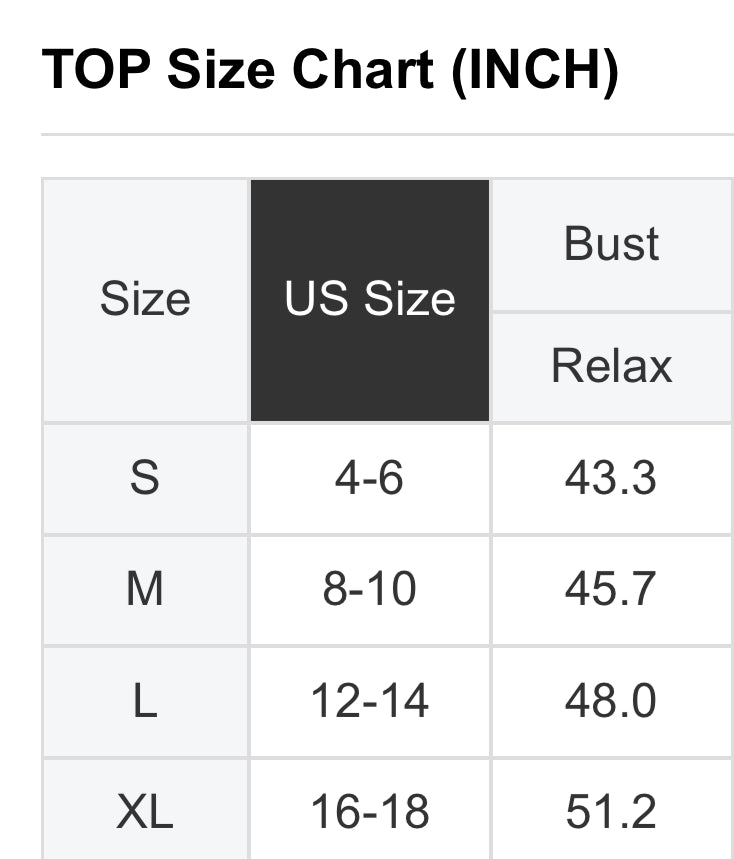Click US size 16-18 cell
This screenshot has height=859, width=734.
(x=370, y=812)
